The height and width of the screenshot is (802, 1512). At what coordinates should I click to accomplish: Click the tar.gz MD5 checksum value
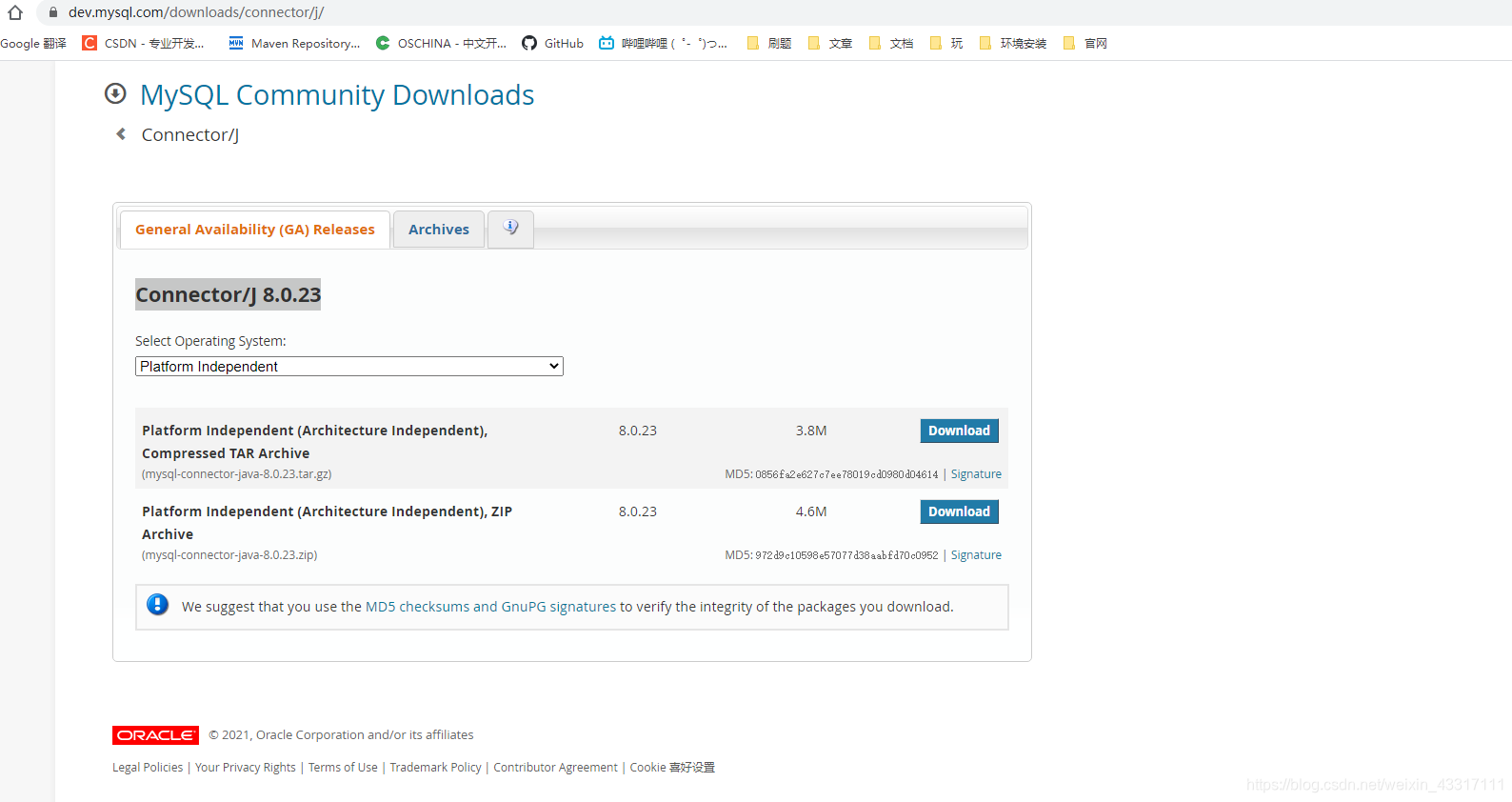tap(846, 474)
